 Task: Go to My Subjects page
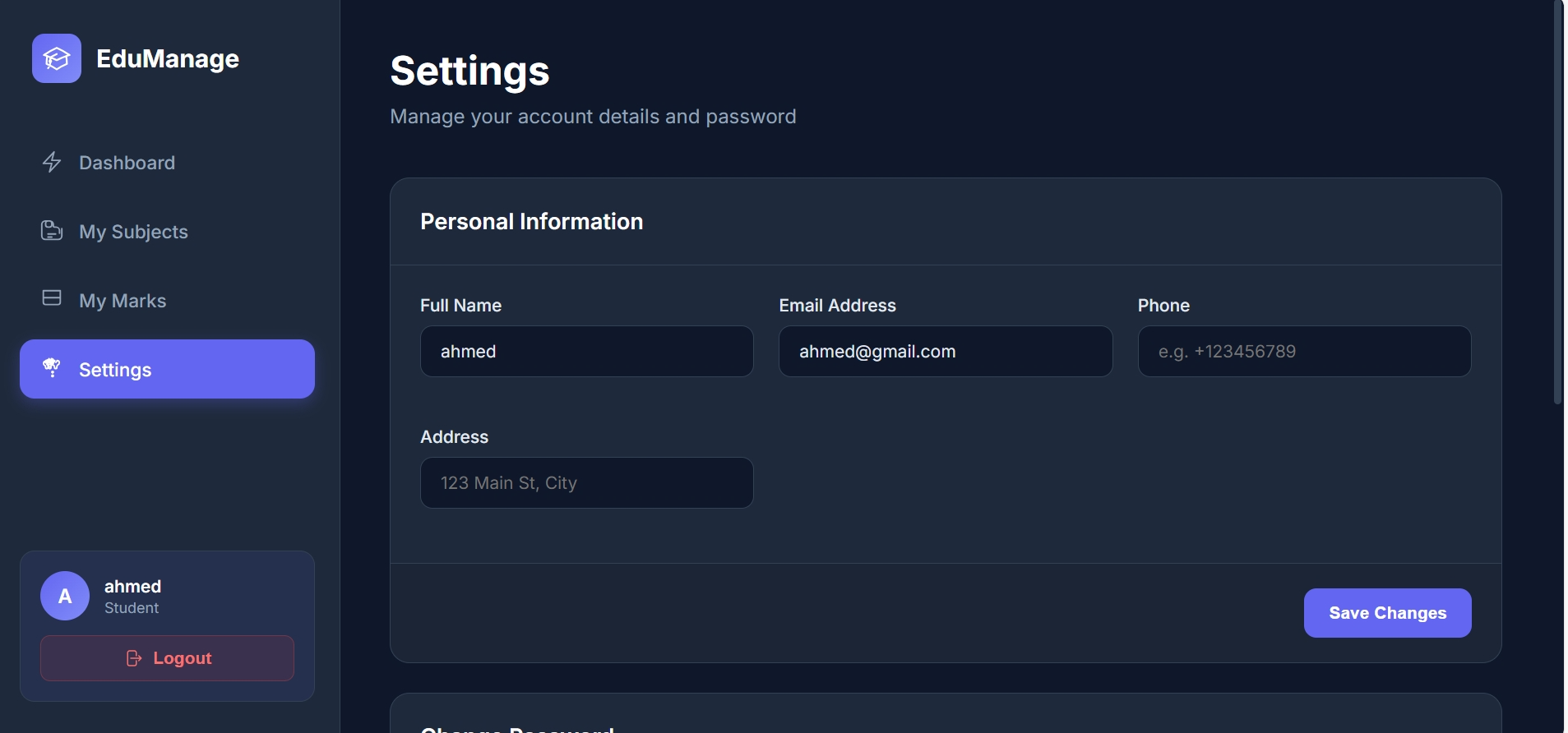[133, 232]
